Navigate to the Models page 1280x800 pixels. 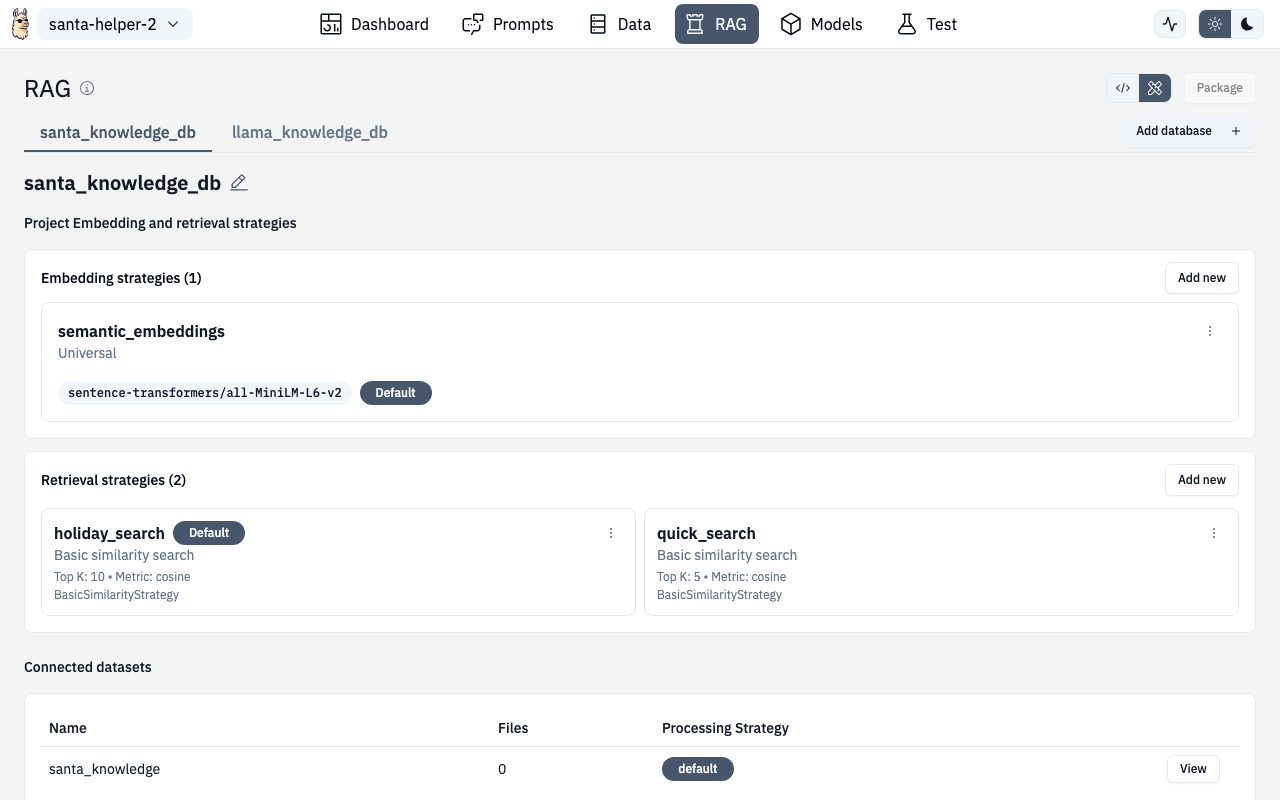pos(821,24)
